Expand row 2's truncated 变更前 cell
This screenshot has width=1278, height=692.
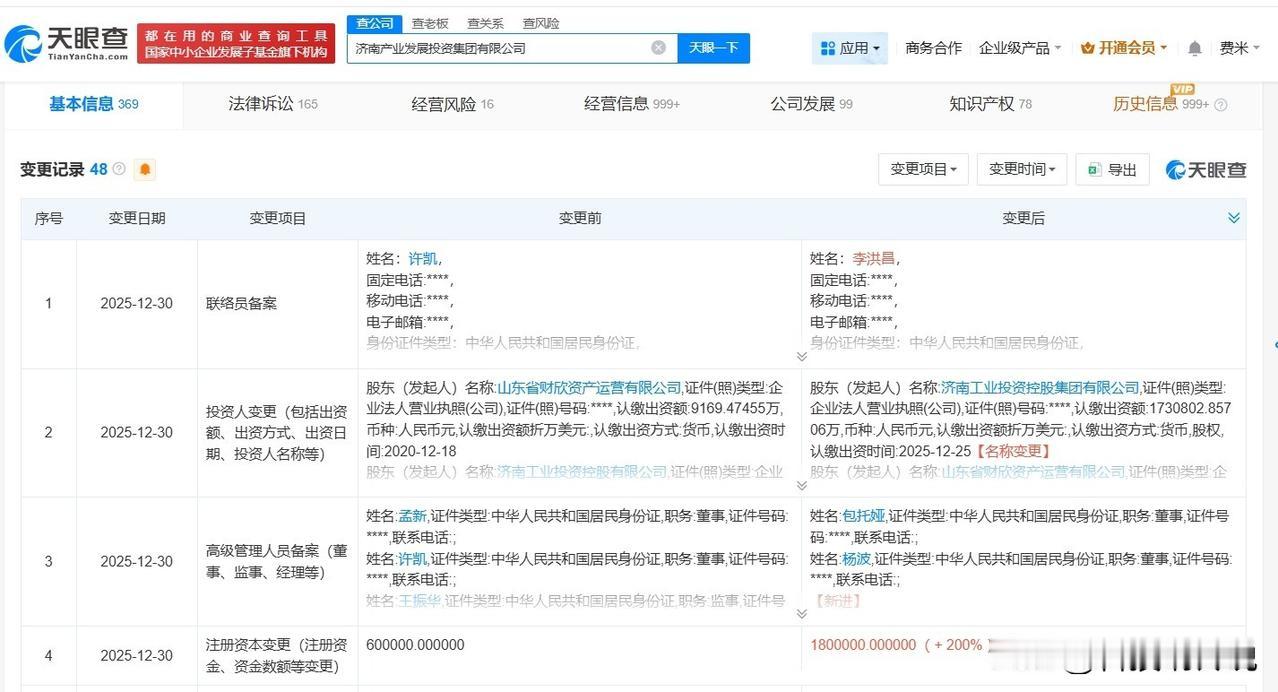click(x=800, y=484)
